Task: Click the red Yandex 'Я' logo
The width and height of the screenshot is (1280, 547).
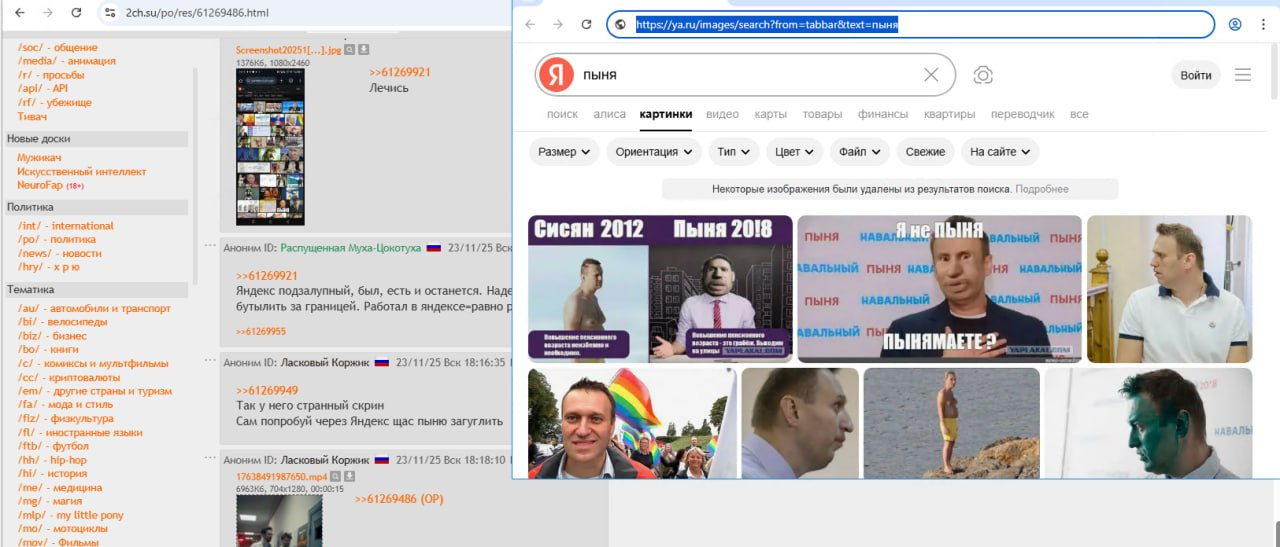Action: coord(555,75)
